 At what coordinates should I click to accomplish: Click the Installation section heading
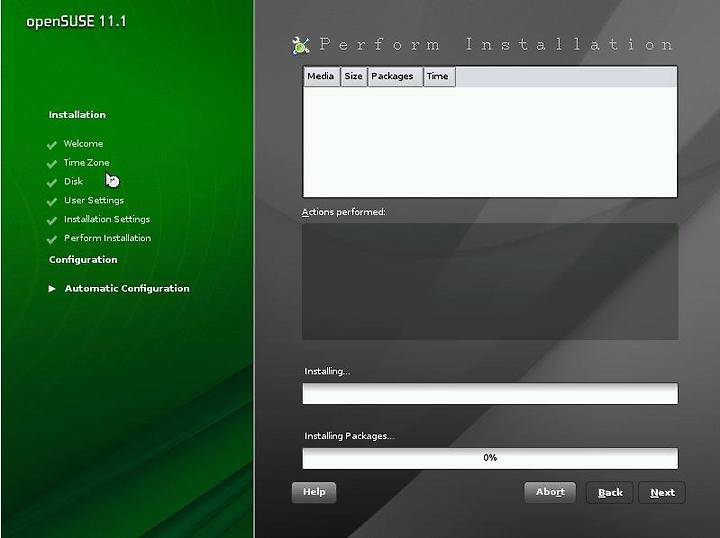(x=77, y=115)
